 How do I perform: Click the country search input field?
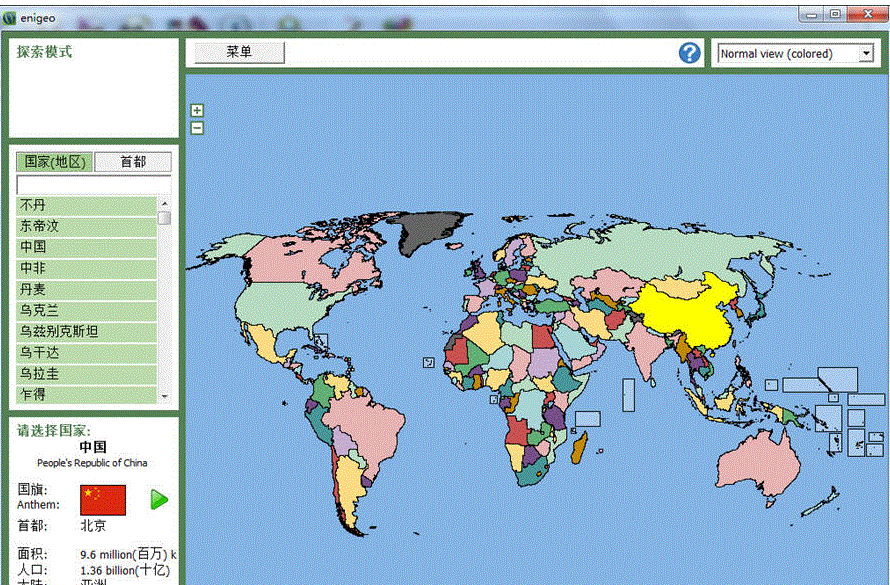[93, 185]
